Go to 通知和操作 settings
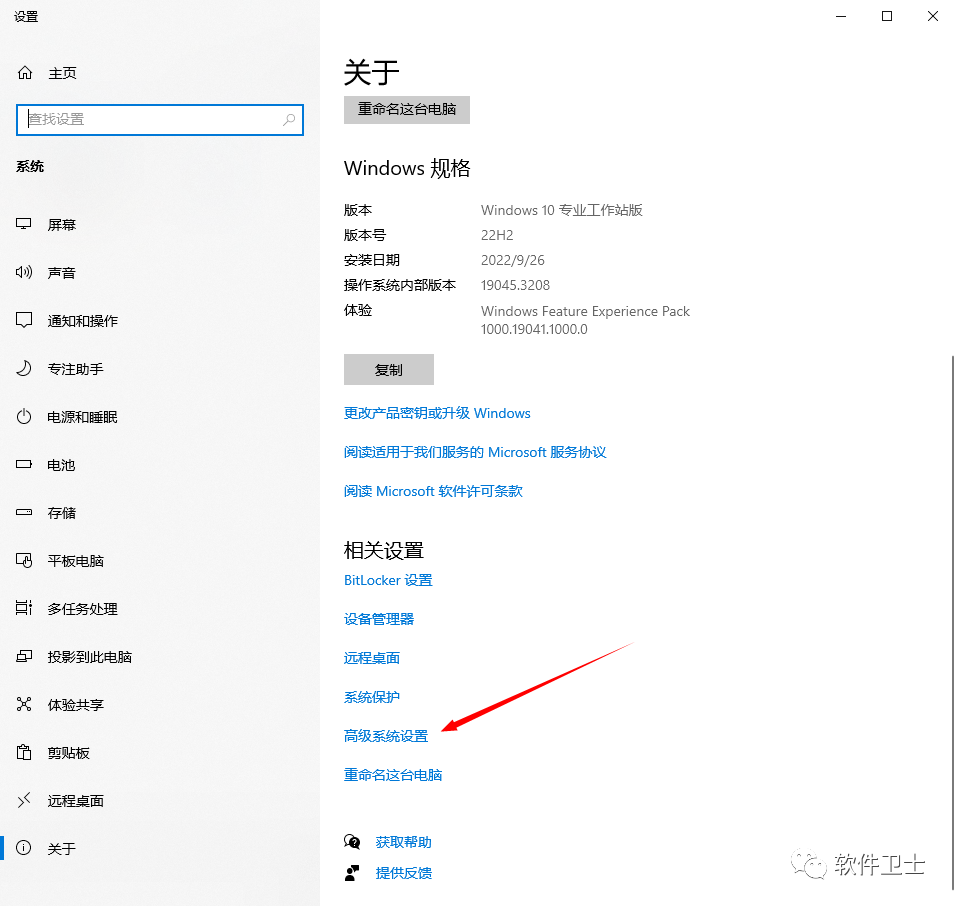956x906 pixels. pyautogui.click(x=83, y=321)
